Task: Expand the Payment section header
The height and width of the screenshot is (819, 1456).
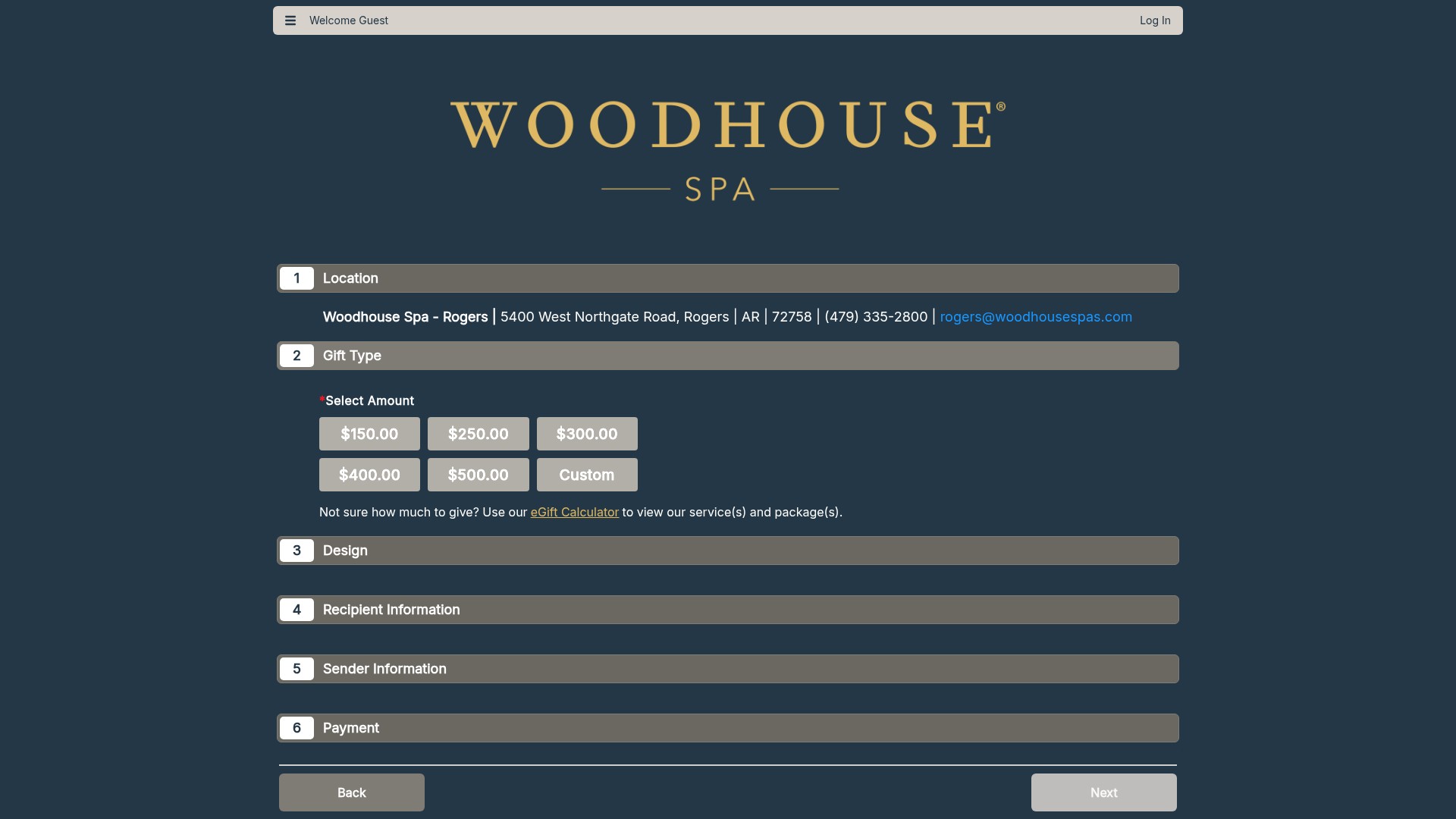Action: [x=728, y=728]
